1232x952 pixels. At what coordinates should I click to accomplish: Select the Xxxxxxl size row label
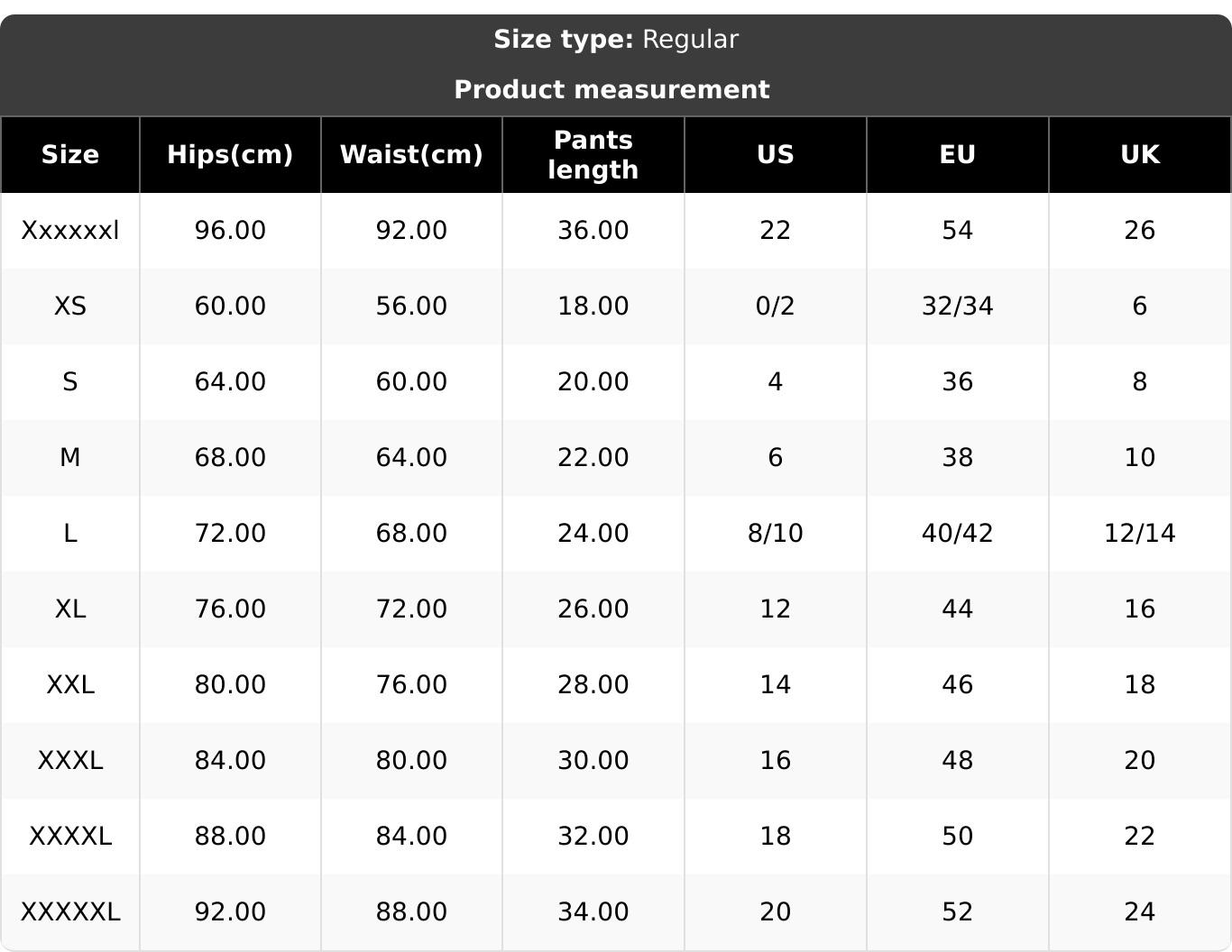[70, 231]
